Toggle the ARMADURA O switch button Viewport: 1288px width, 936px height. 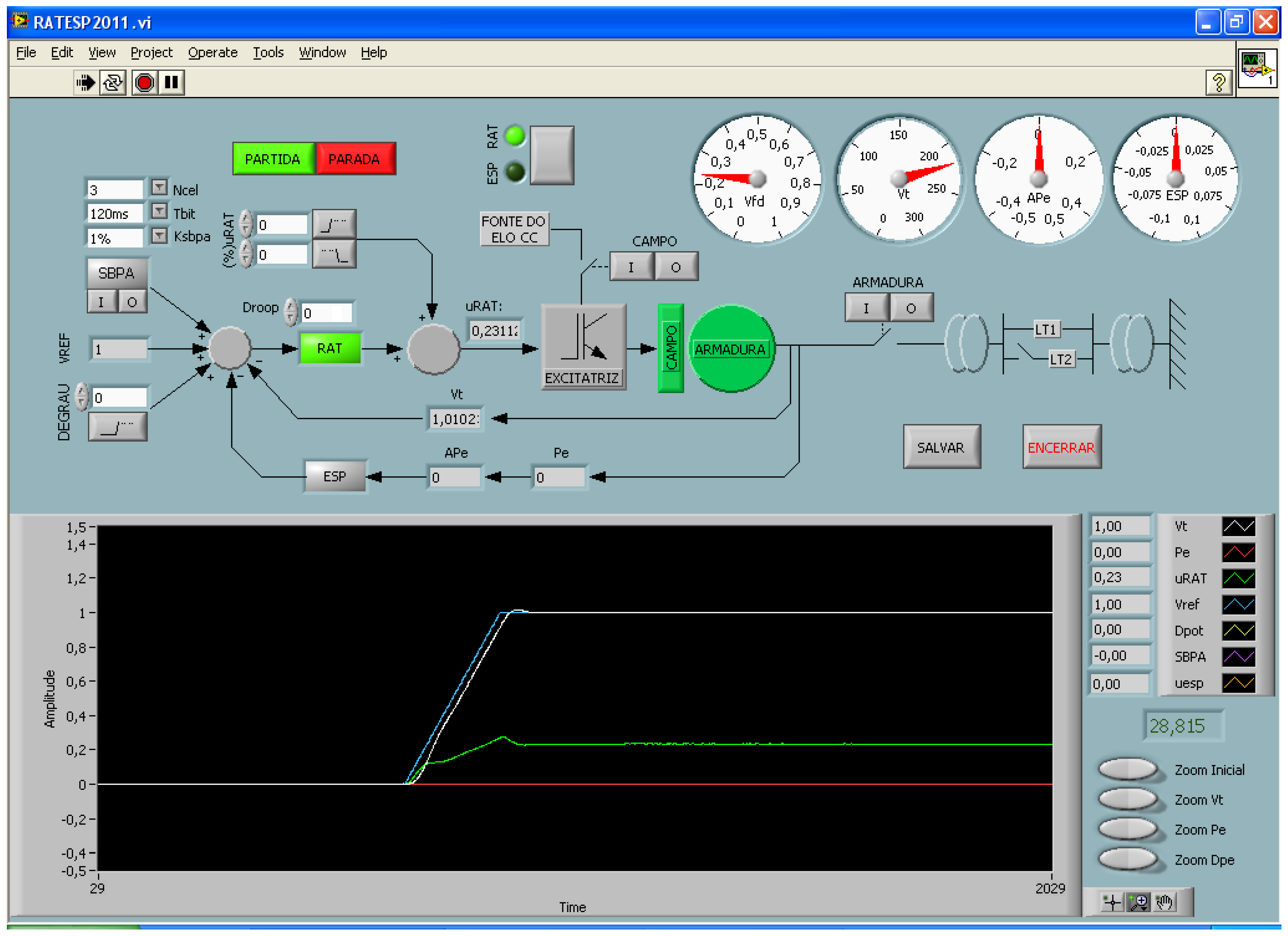(911, 308)
